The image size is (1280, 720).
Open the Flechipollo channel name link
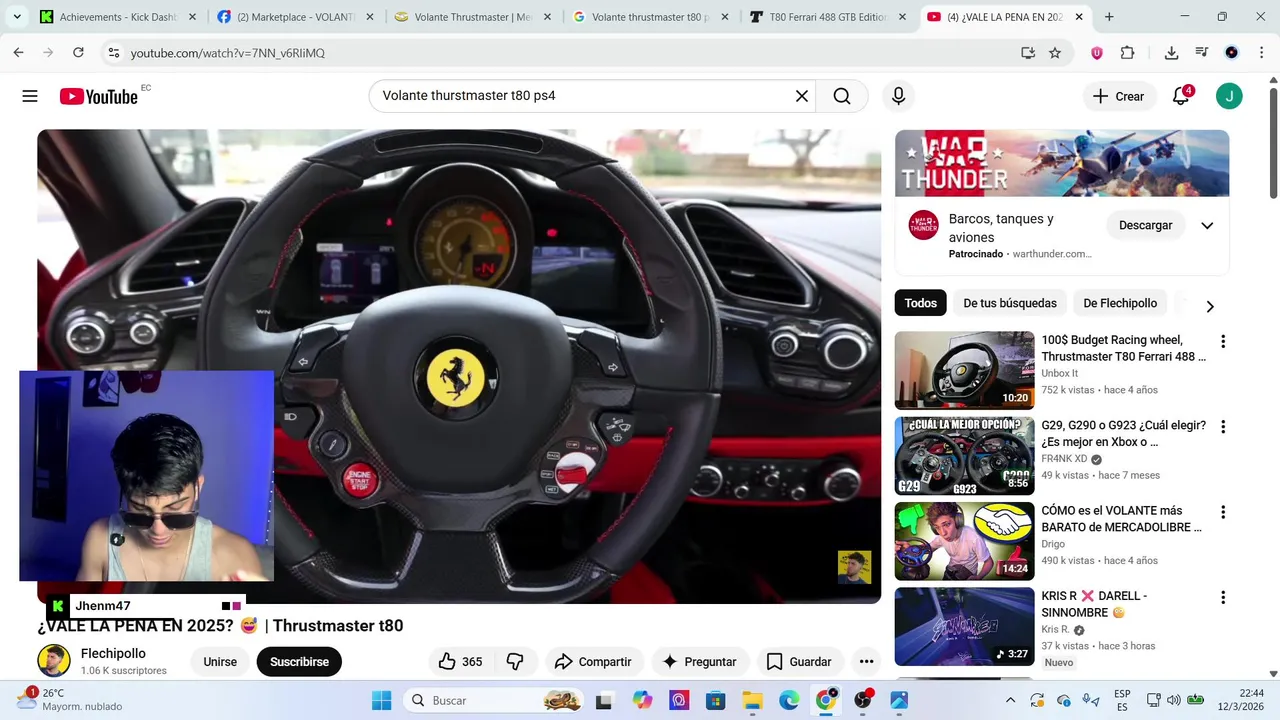coord(113,653)
